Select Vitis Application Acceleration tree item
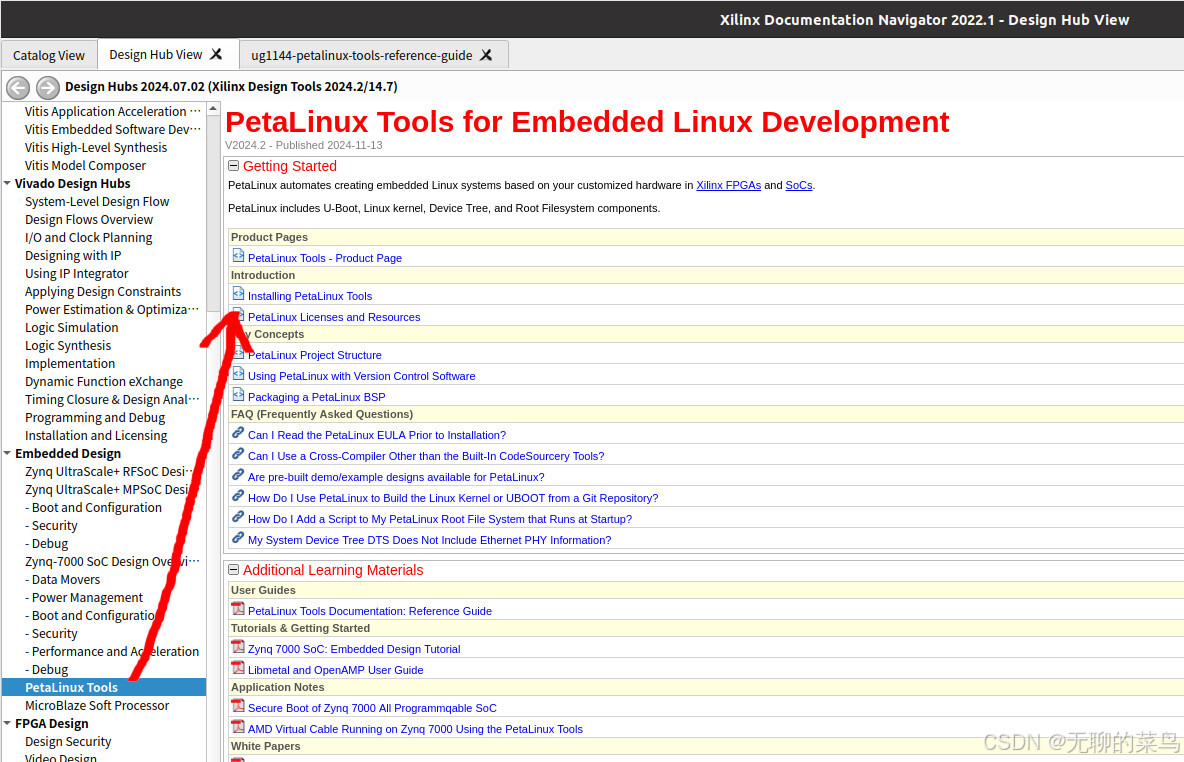This screenshot has width=1184, height=762. click(113, 111)
